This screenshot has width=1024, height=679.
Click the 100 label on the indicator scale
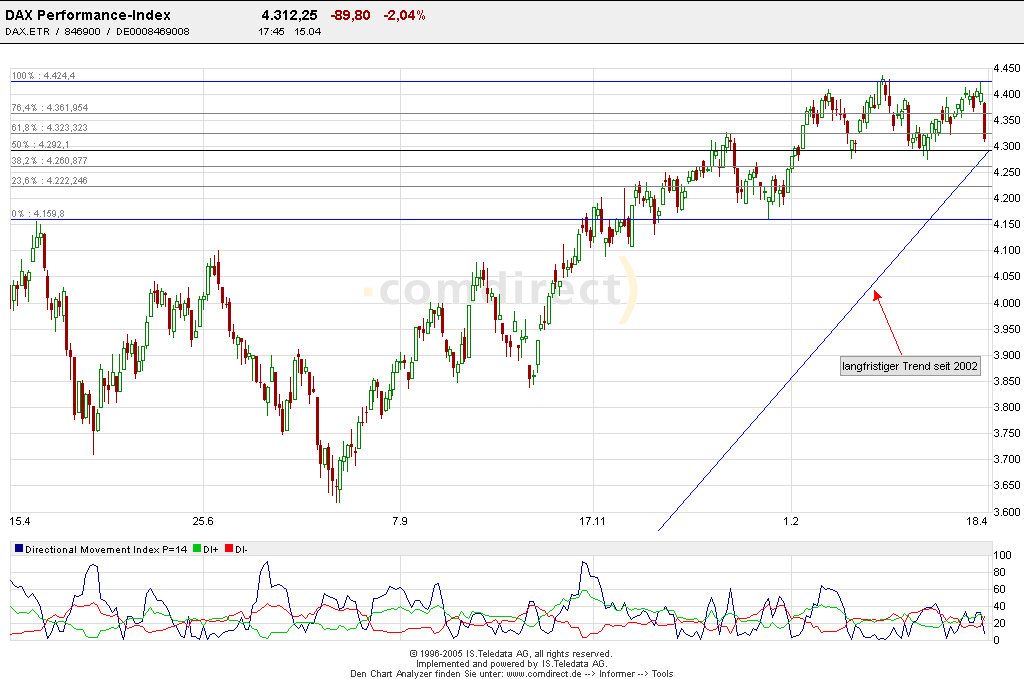1002,556
